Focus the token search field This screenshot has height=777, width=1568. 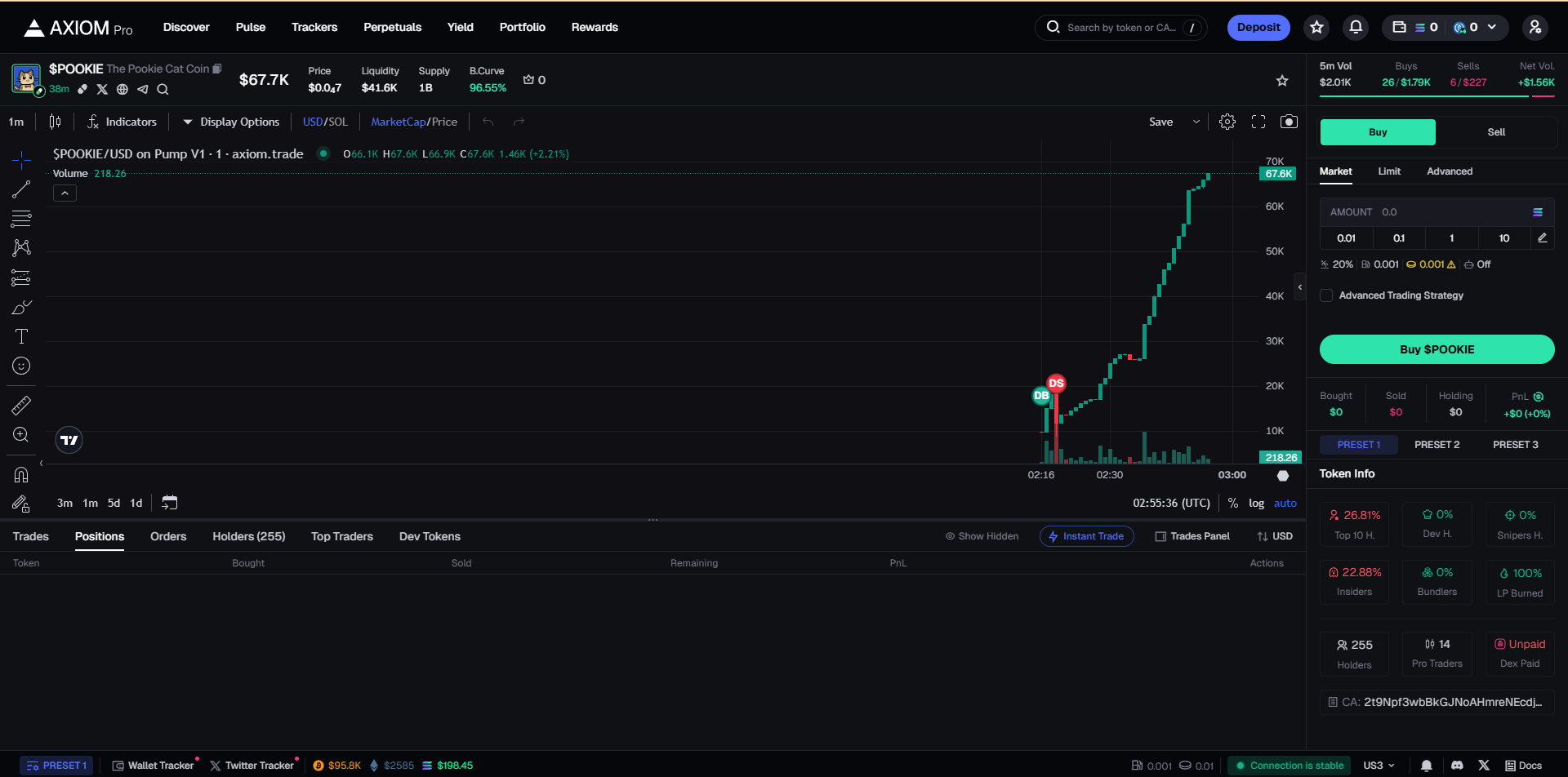pyautogui.click(x=1120, y=27)
